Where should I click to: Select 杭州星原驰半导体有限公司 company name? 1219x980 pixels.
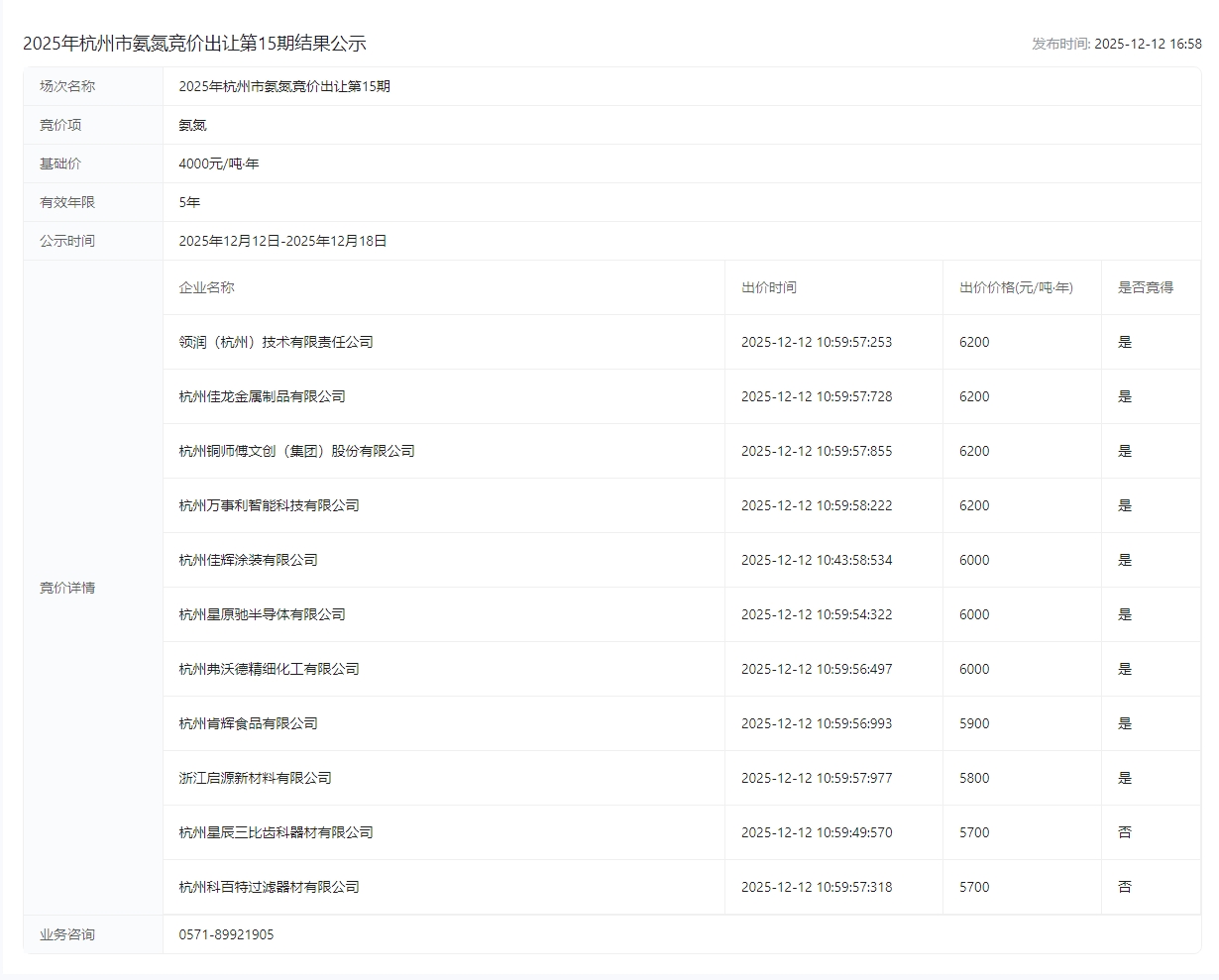pos(262,614)
